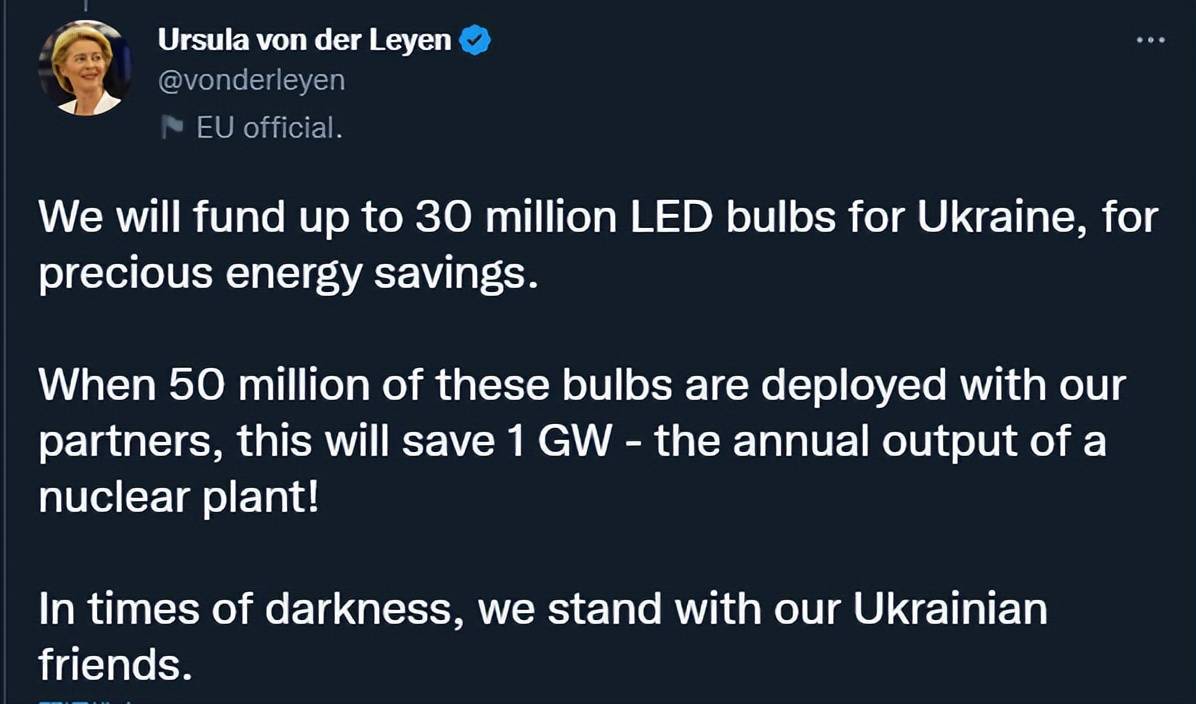Open the @vonderleyen handle link

[252, 80]
